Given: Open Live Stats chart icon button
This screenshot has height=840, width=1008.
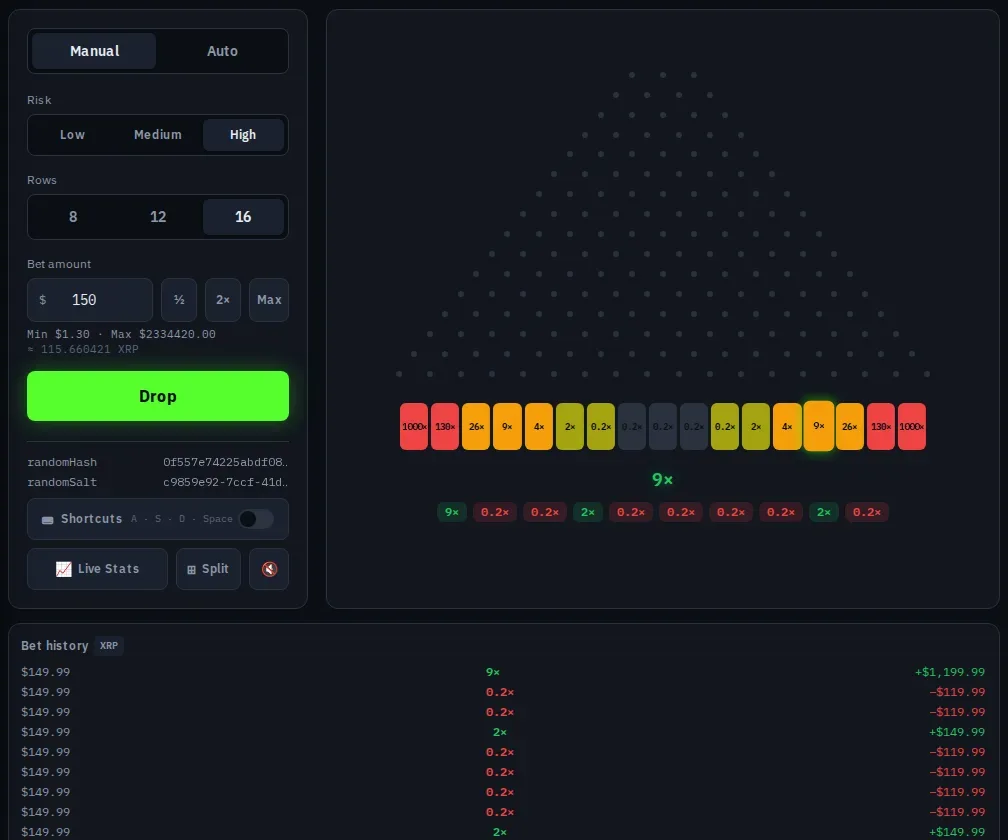Looking at the screenshot, I should [97, 569].
